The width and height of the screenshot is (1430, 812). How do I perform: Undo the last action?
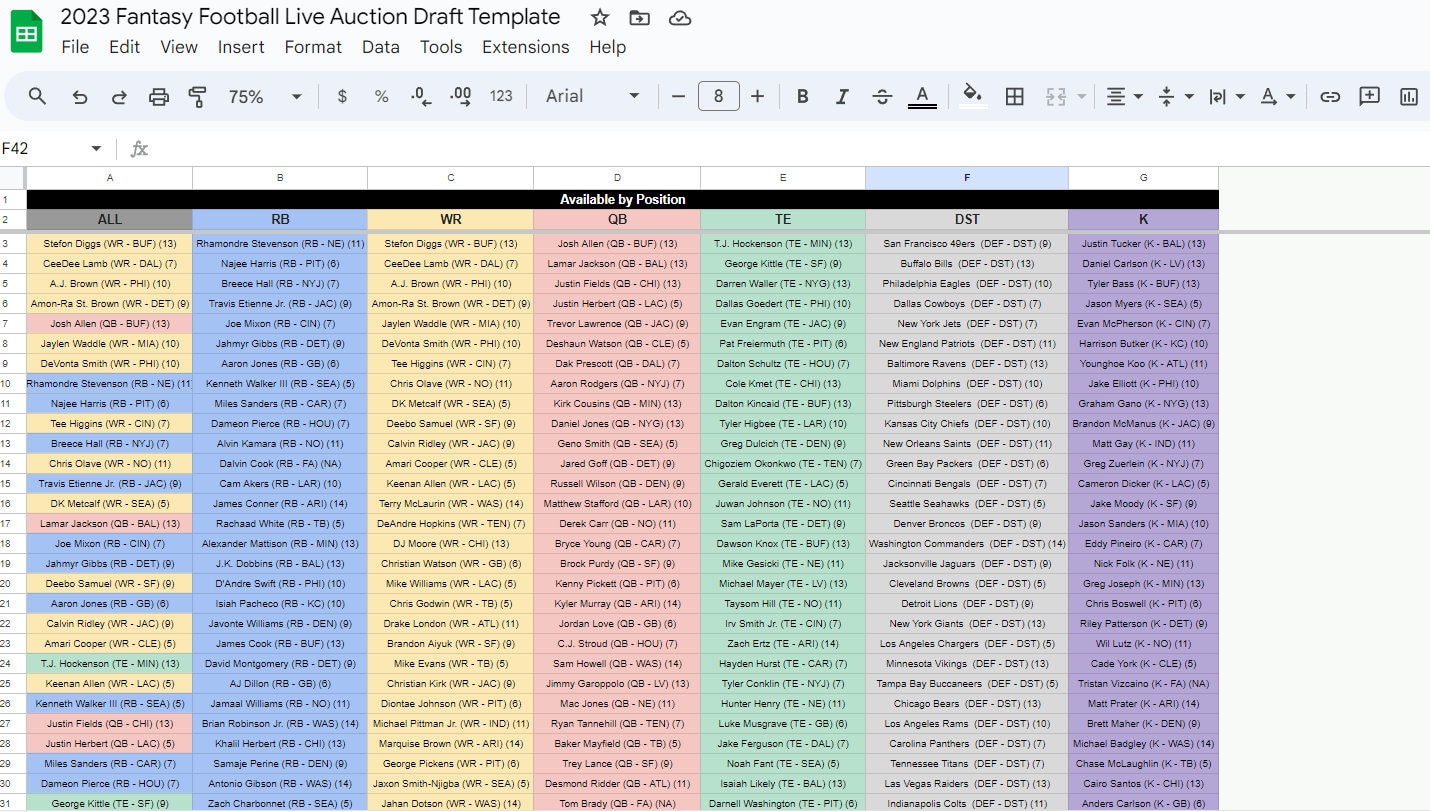click(80, 96)
